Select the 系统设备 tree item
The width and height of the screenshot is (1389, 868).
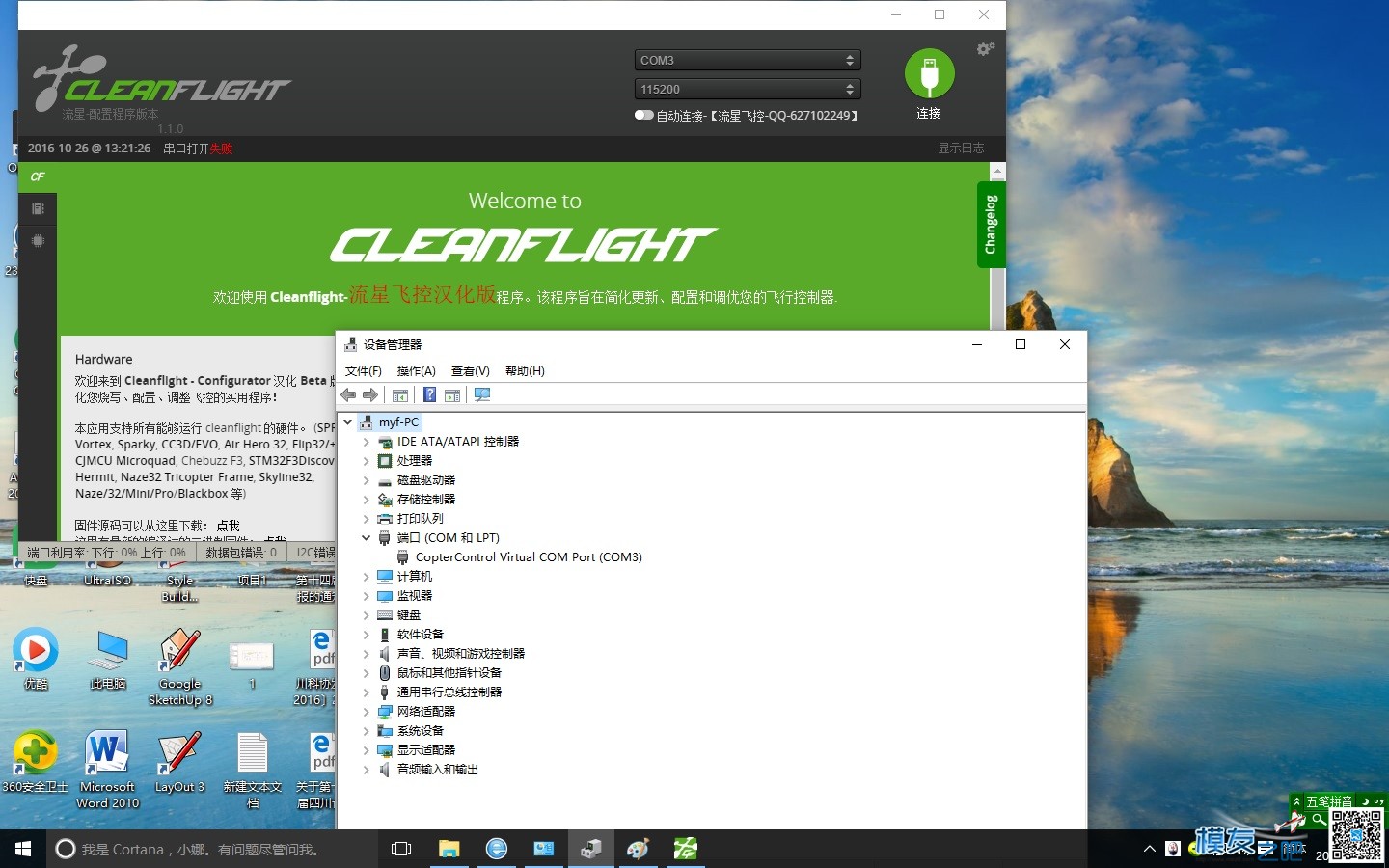[x=421, y=730]
